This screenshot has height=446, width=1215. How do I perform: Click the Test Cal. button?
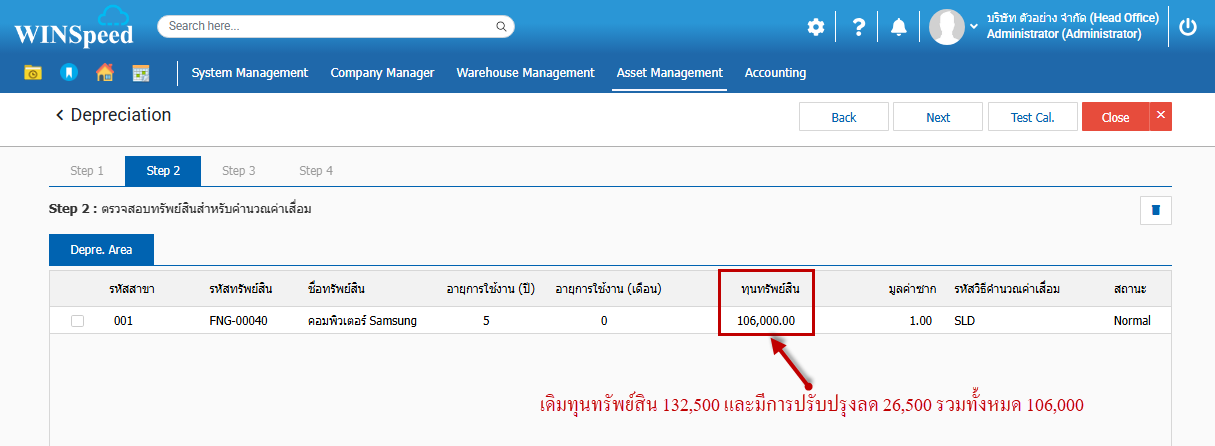click(x=1032, y=117)
